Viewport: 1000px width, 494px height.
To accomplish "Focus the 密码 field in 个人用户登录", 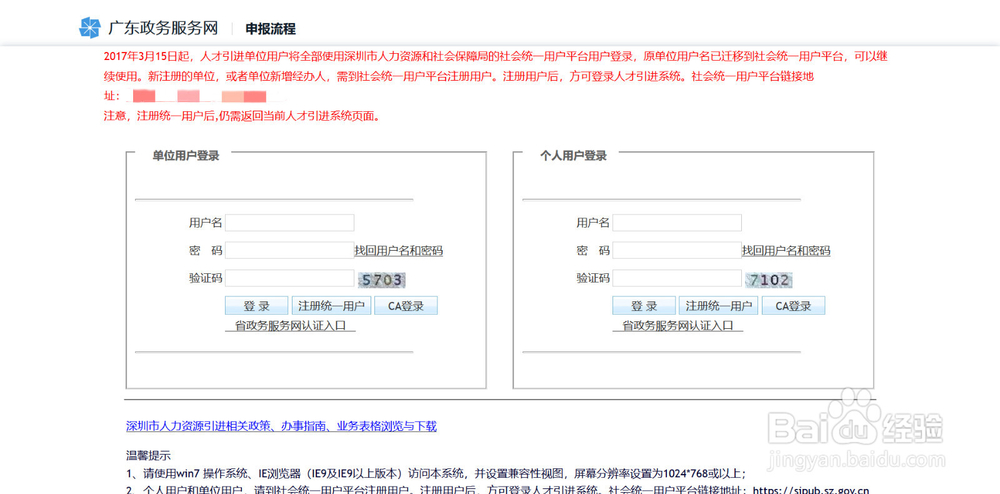I will (x=677, y=251).
